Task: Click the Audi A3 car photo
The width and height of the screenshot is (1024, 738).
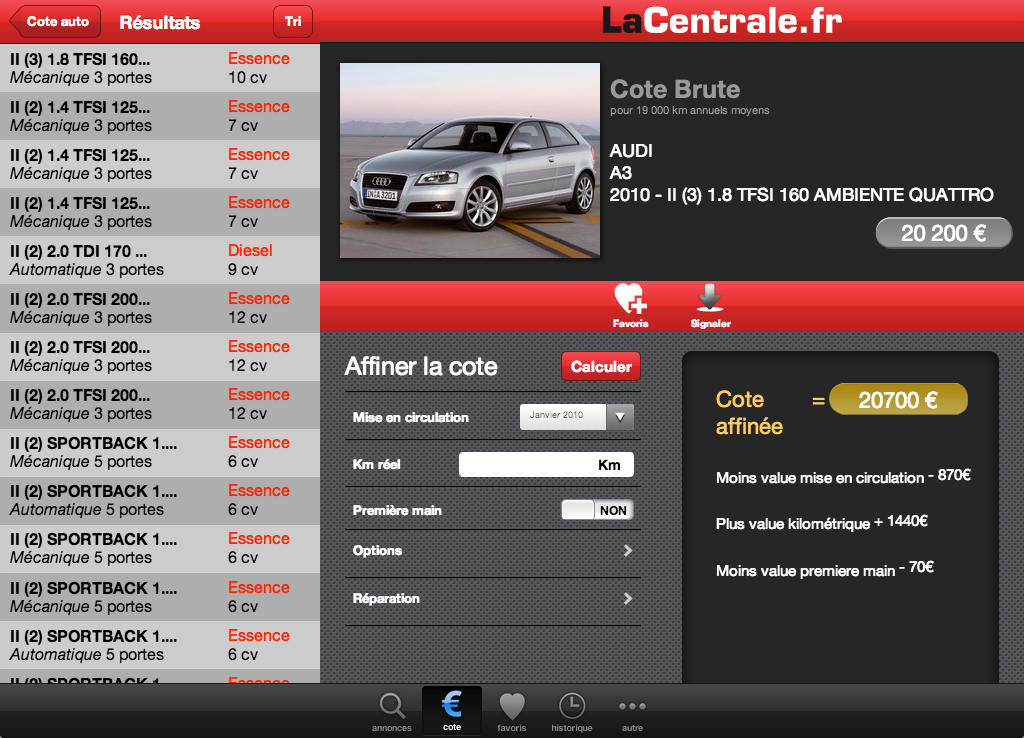Action: (x=470, y=160)
